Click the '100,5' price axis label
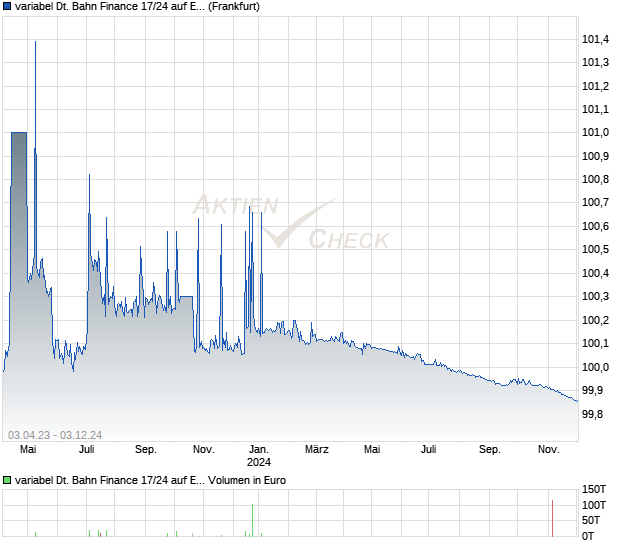This screenshot has width=620, height=546. (595, 249)
